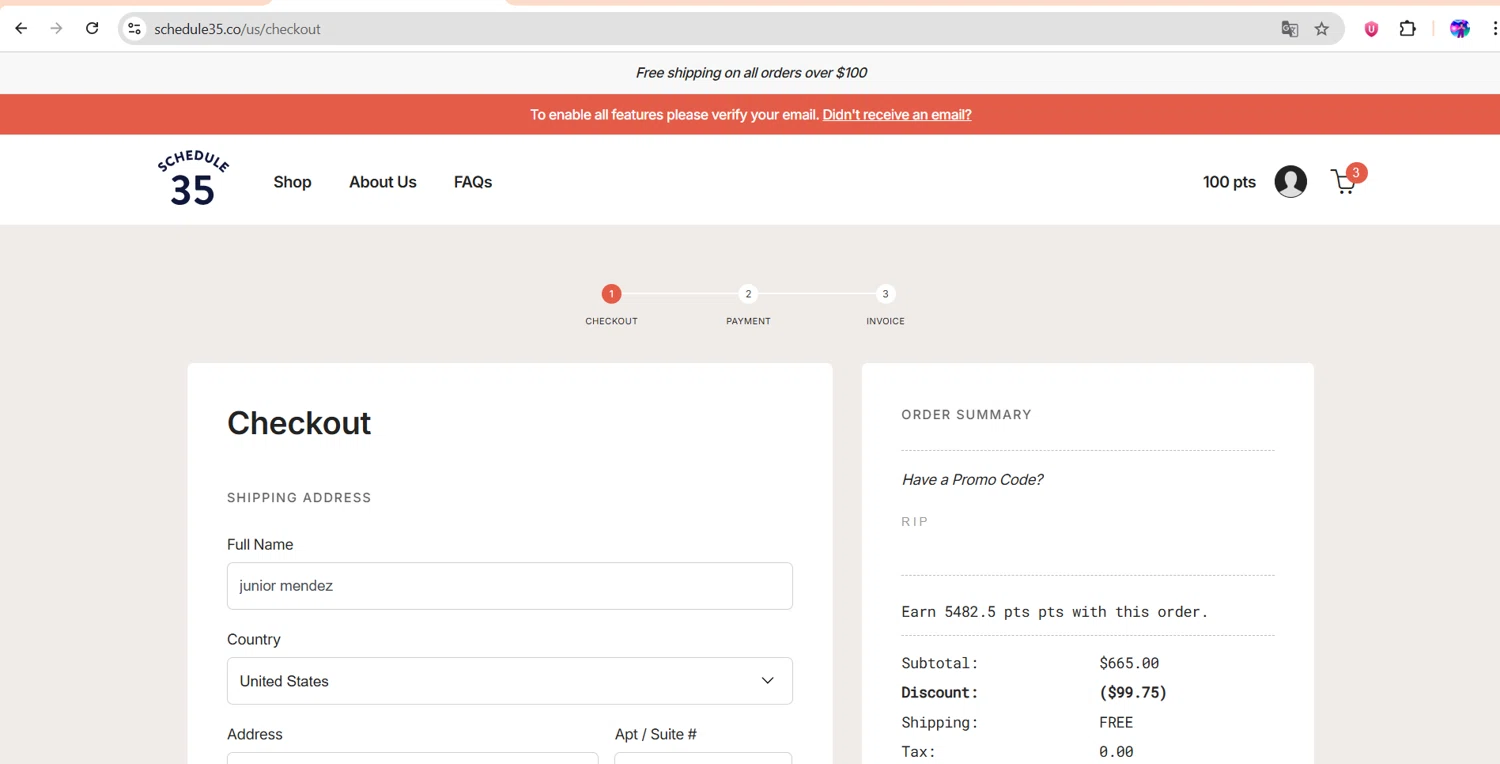Click 'Have a Promo Code?' text
The image size is (1500, 764).
tap(972, 480)
